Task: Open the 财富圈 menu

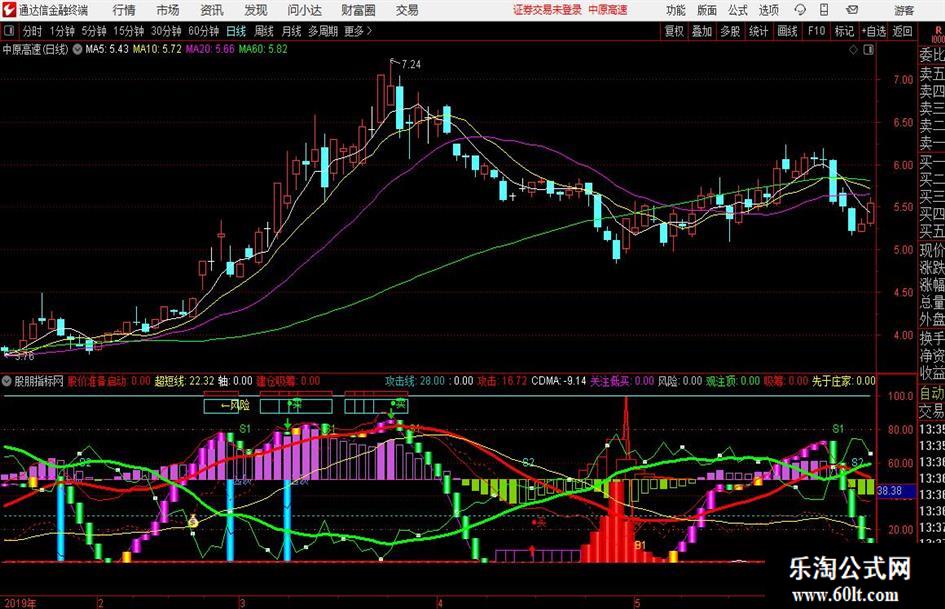Action: tap(358, 10)
